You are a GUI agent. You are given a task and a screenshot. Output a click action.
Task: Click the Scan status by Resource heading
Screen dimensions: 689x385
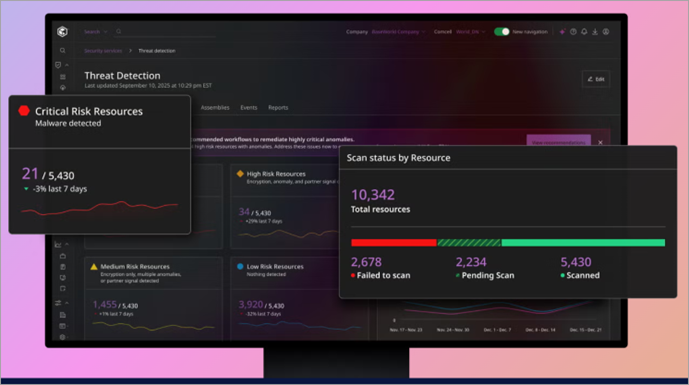click(399, 158)
